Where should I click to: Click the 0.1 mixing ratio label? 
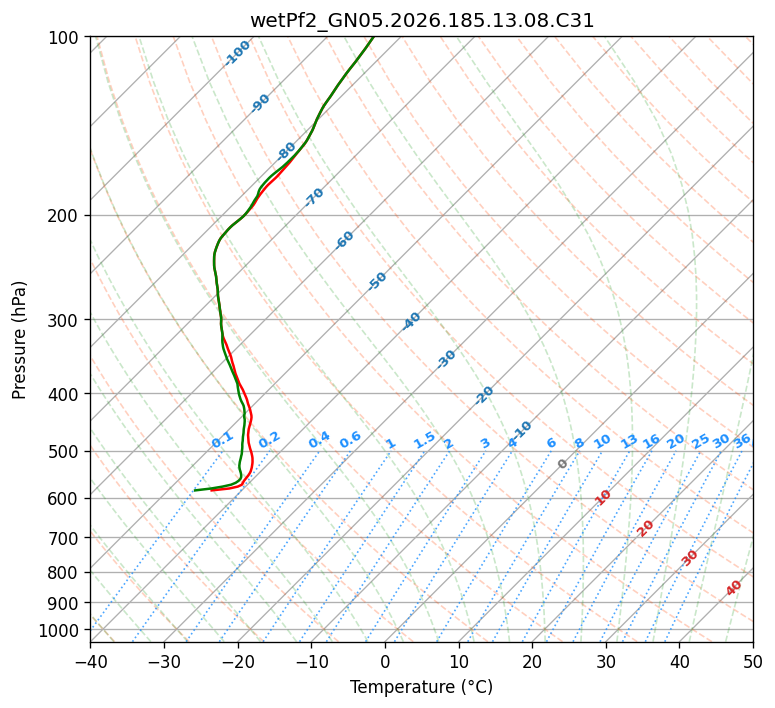coord(222,439)
